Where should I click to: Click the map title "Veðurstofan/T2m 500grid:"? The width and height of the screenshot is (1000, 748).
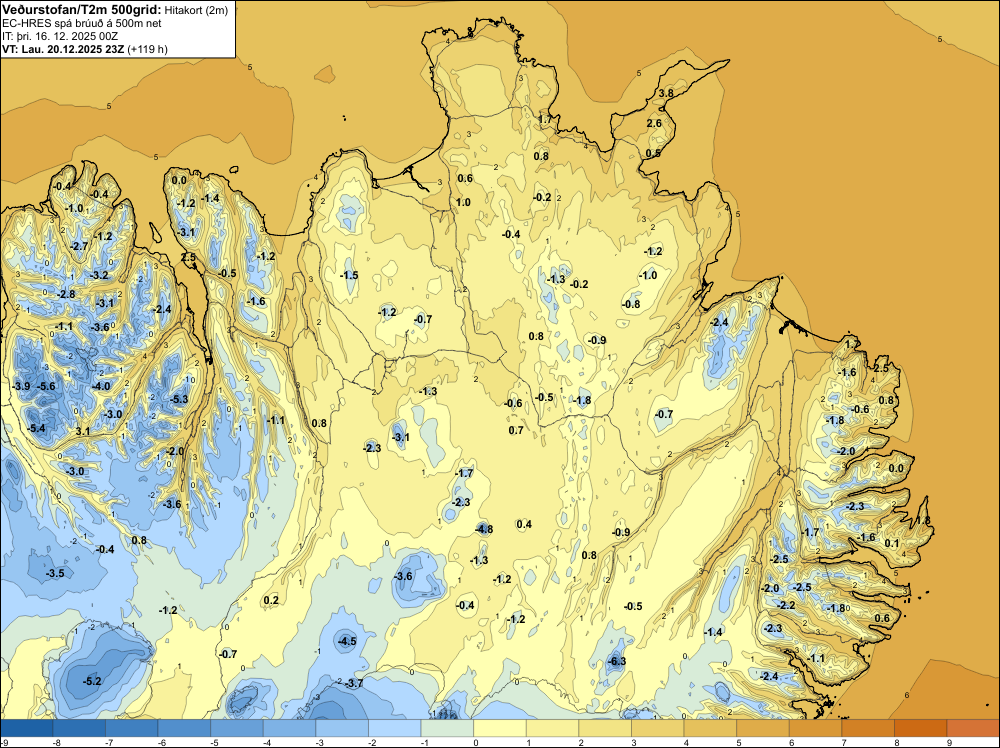tap(82, 9)
